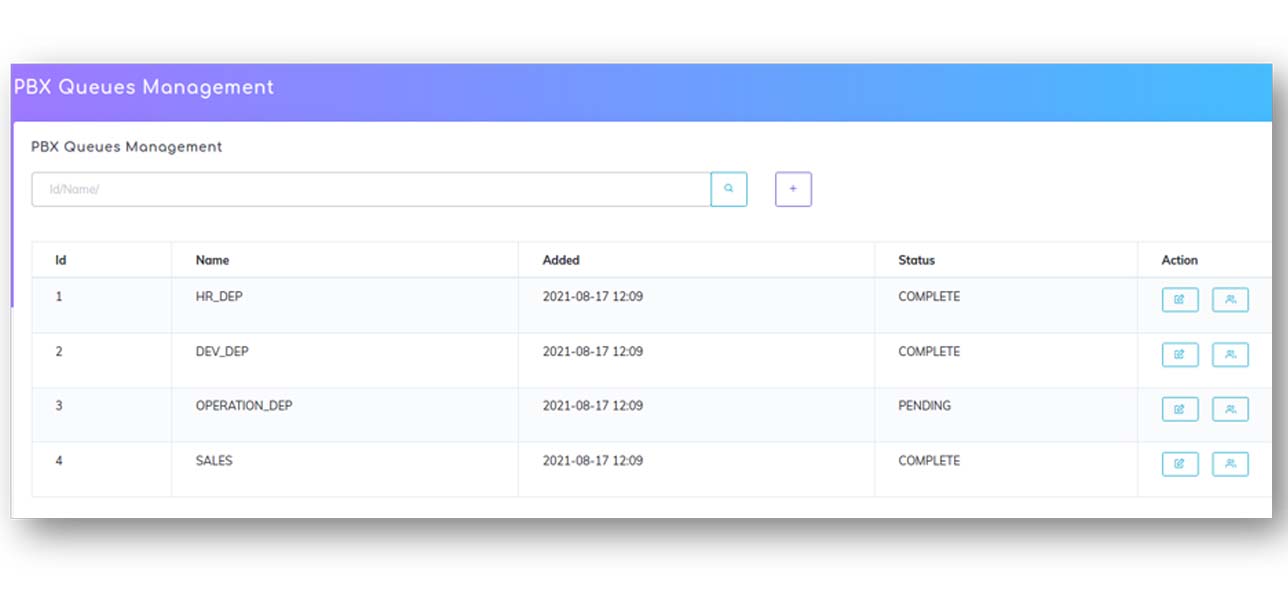Click the Id column header
This screenshot has height=600, width=1288.
(x=61, y=260)
